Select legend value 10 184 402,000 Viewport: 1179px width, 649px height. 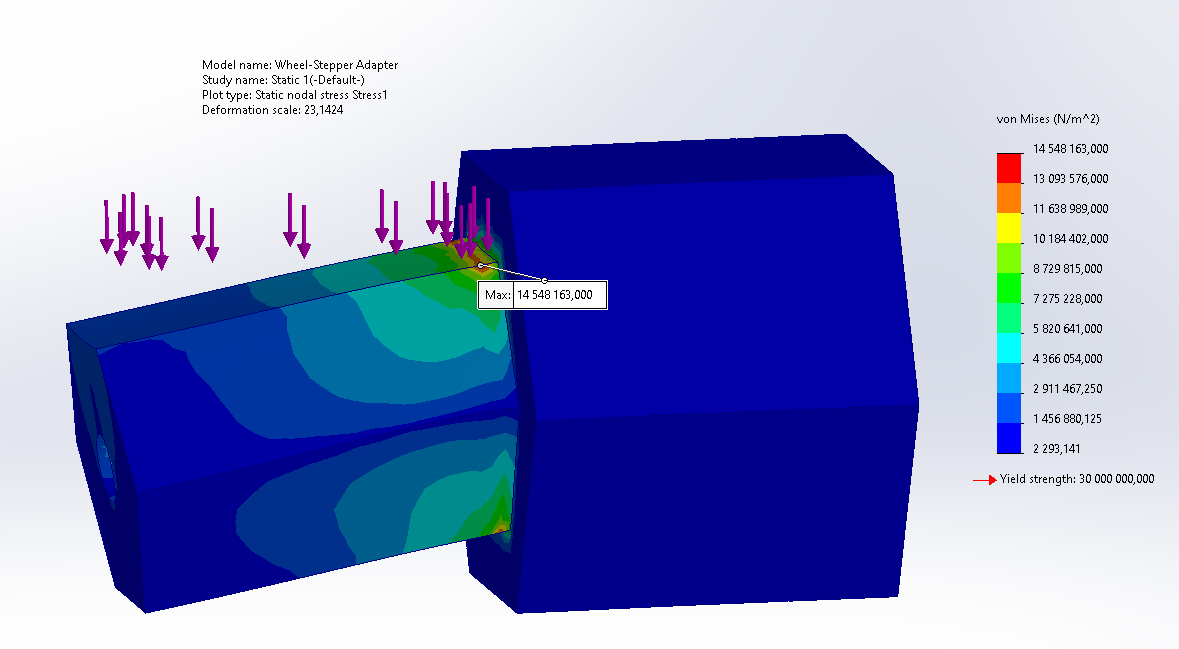pos(1070,239)
